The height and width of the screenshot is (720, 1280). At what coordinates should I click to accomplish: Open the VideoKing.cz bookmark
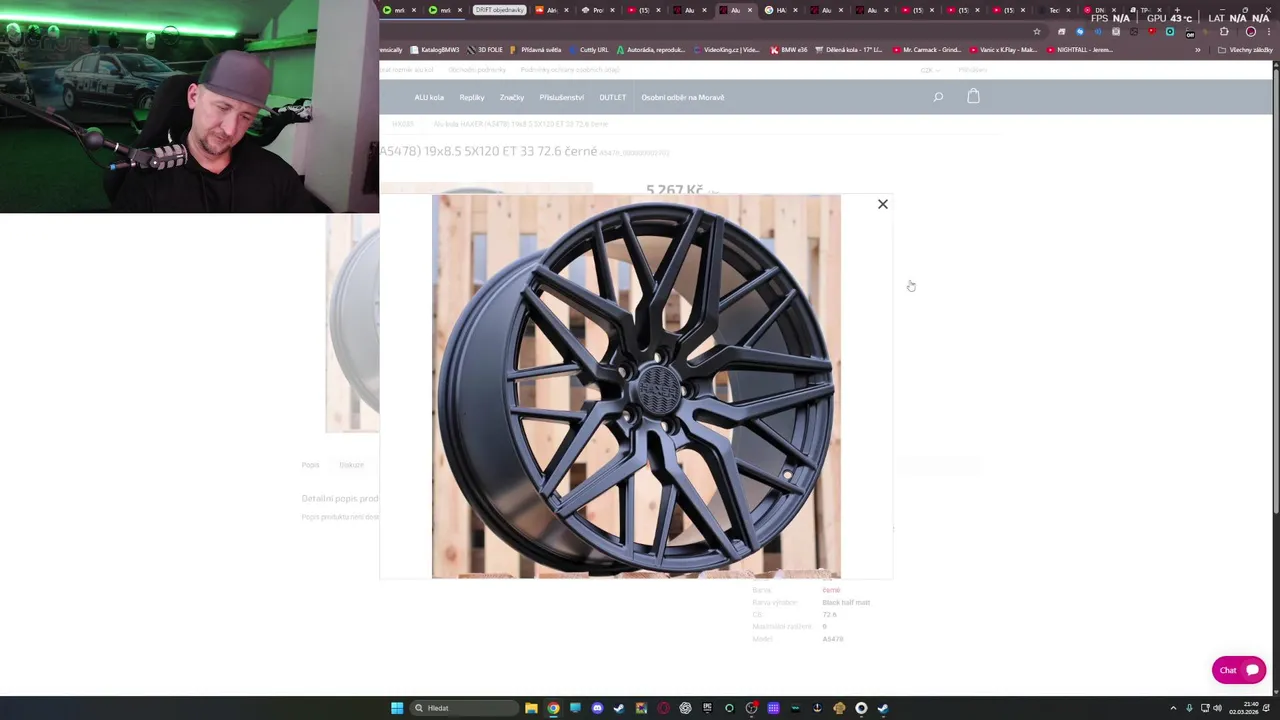pyautogui.click(x=727, y=50)
